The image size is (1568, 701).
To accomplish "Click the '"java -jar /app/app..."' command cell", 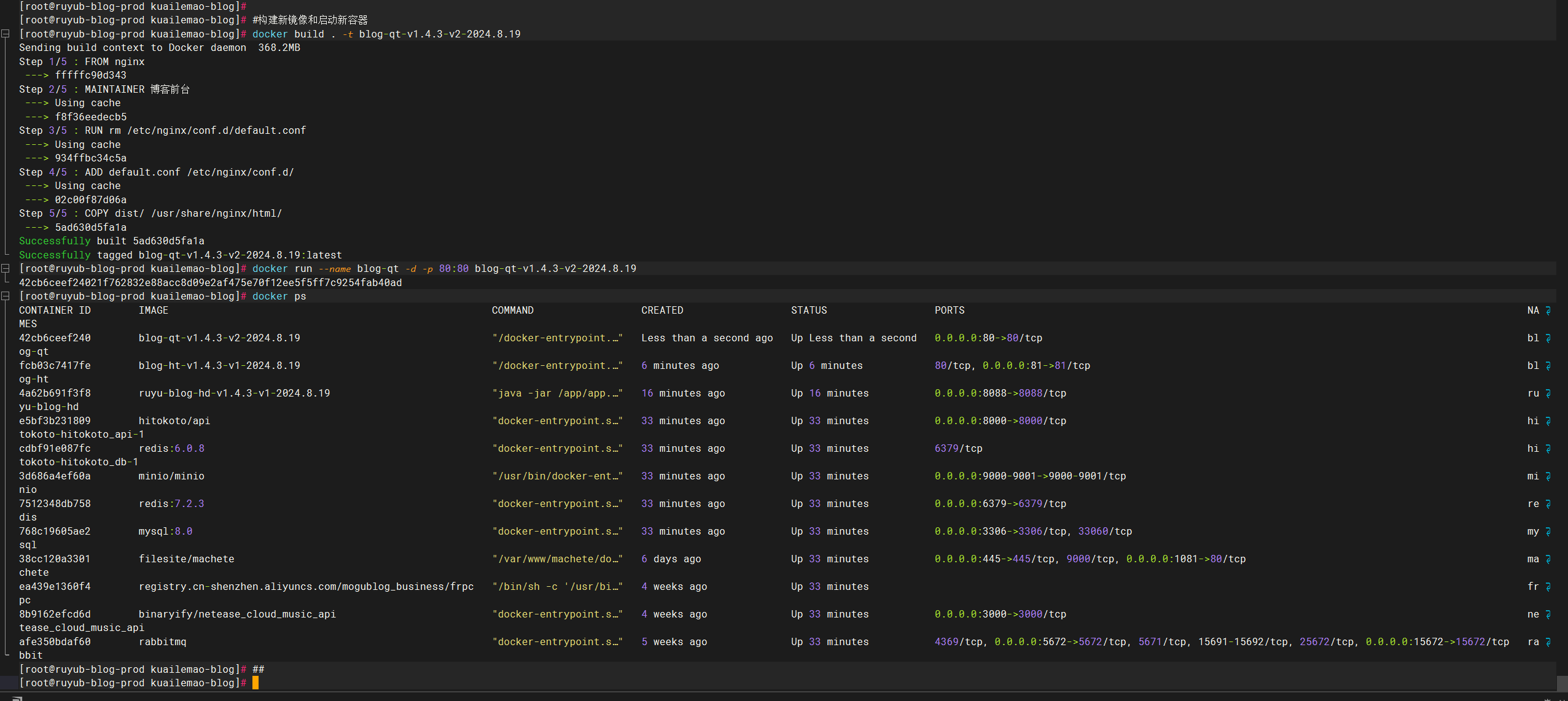I will [x=558, y=393].
